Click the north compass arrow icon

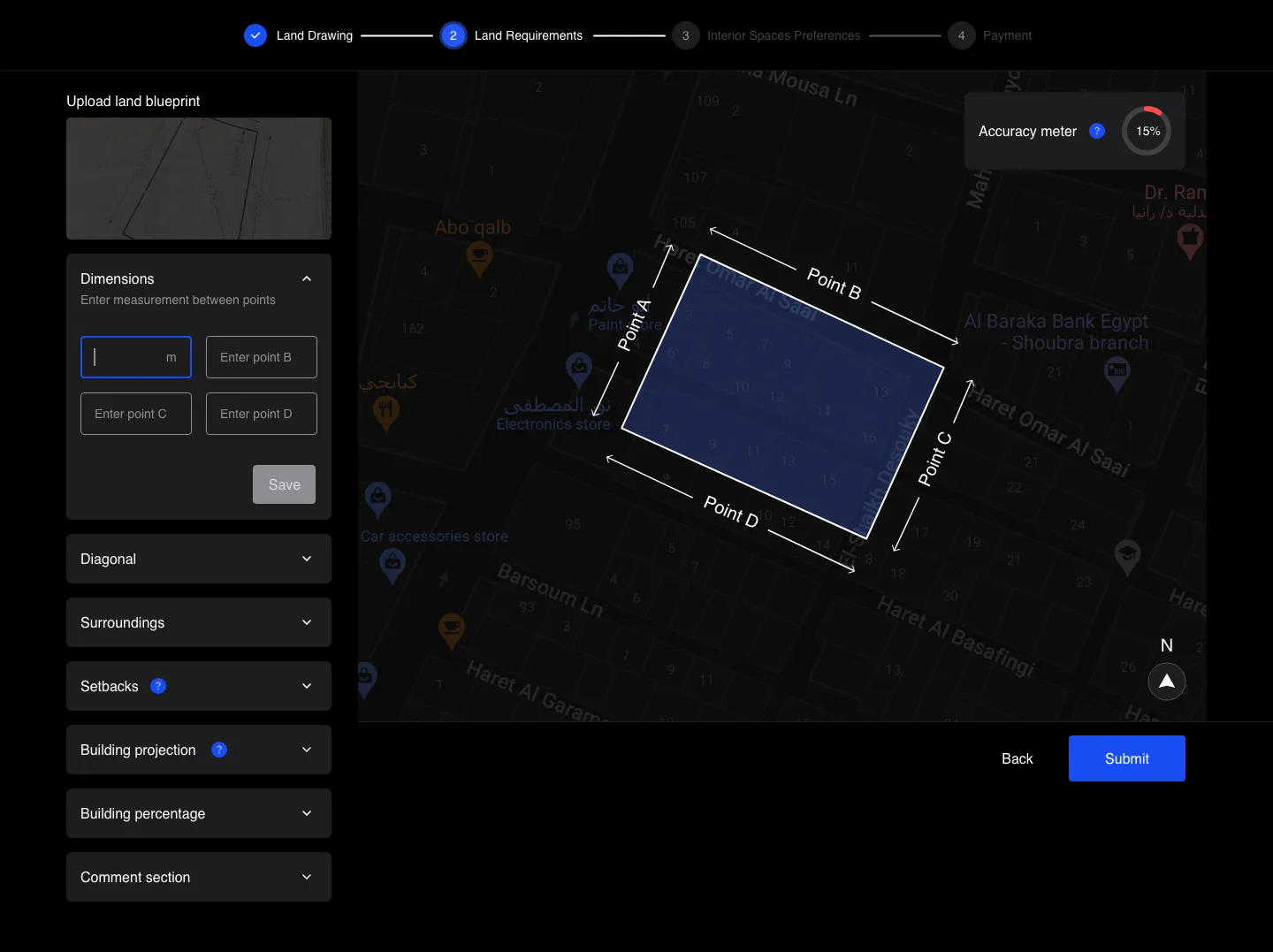point(1166,682)
